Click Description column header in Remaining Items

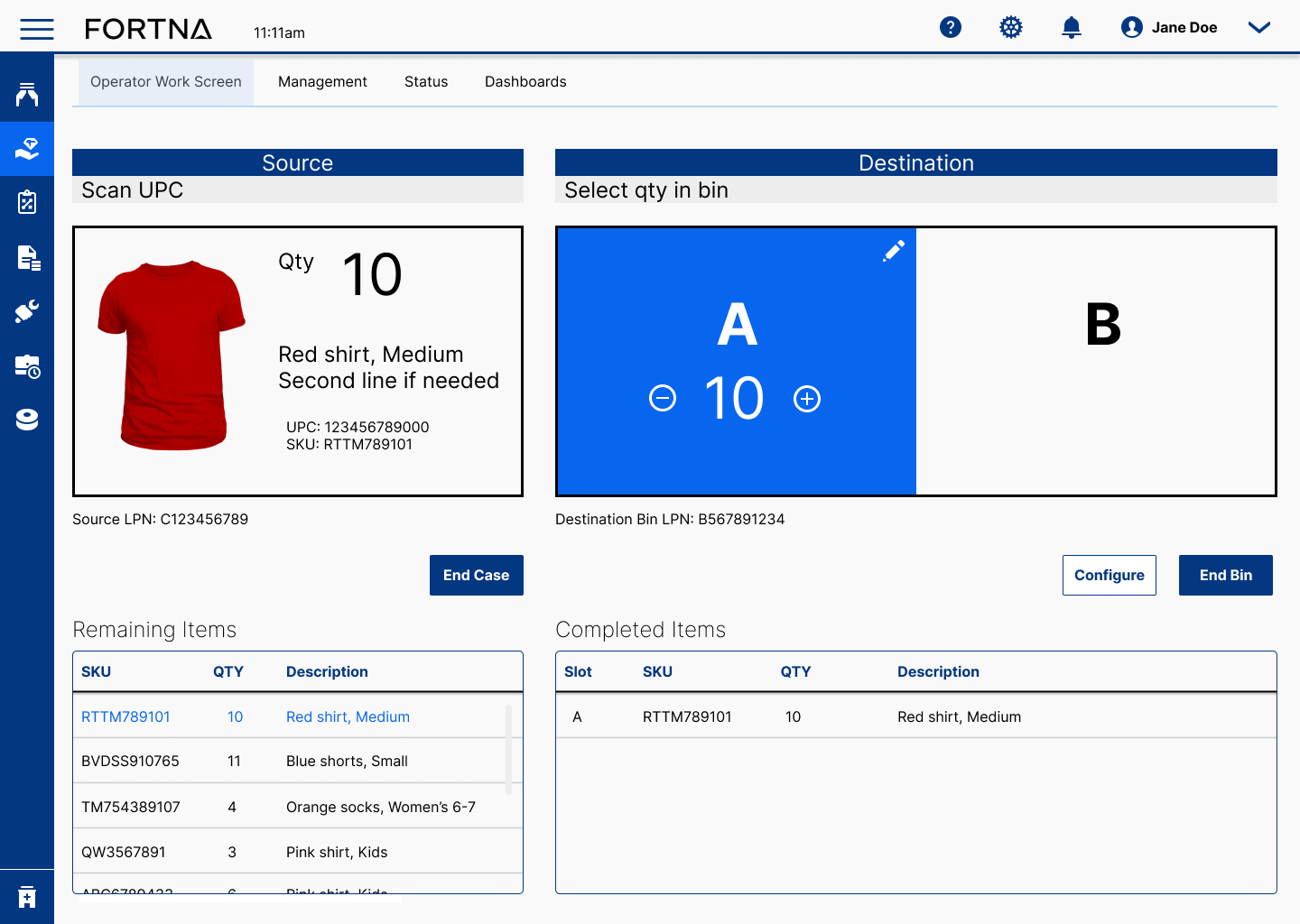click(327, 671)
